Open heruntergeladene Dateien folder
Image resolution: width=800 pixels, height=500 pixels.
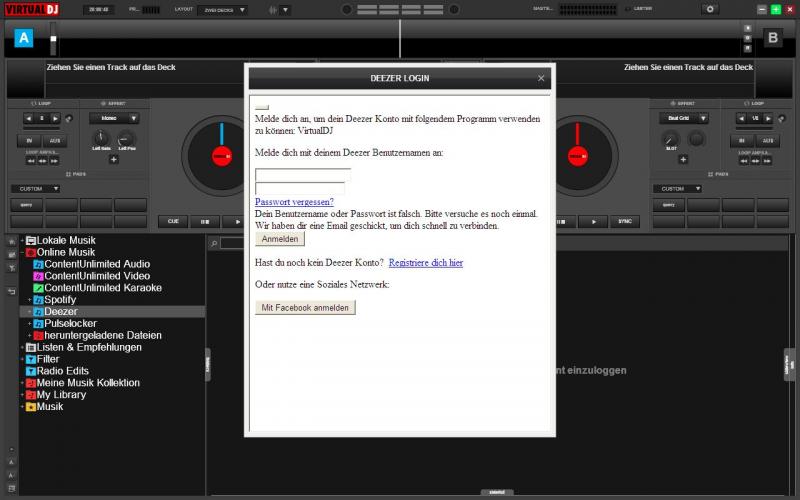click(97, 336)
